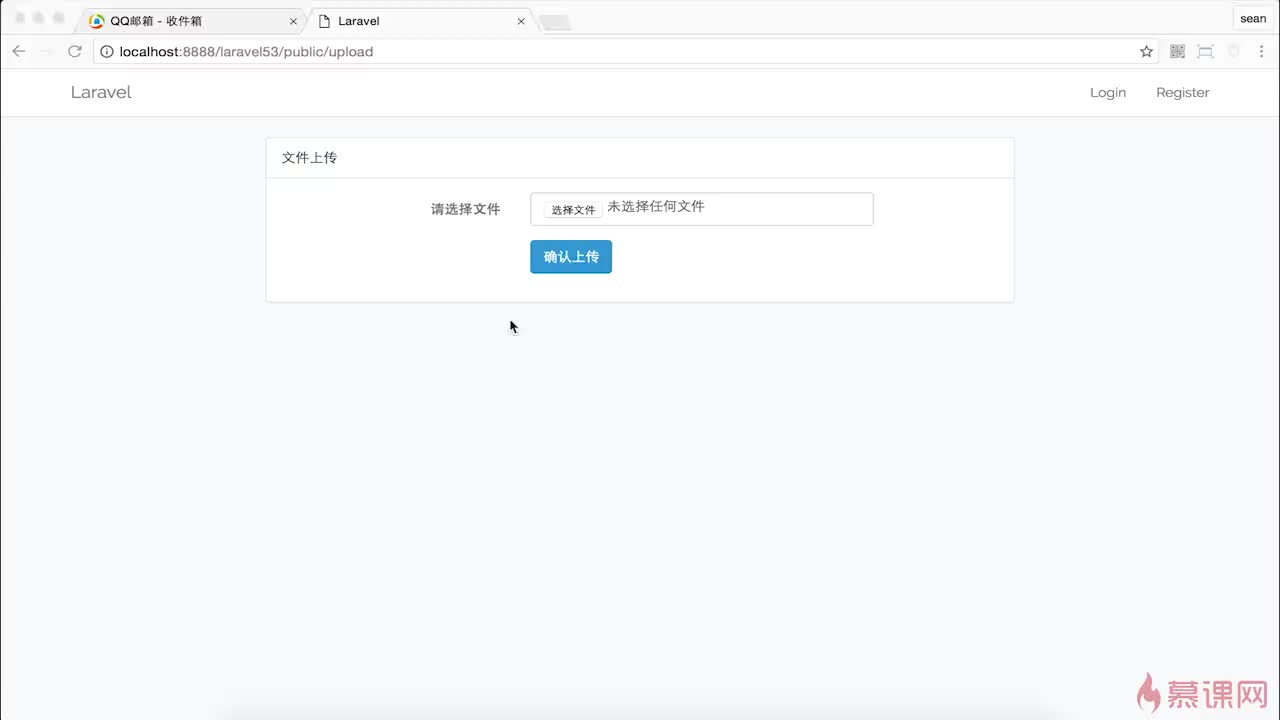Open the QR code extension icon

[1177, 51]
